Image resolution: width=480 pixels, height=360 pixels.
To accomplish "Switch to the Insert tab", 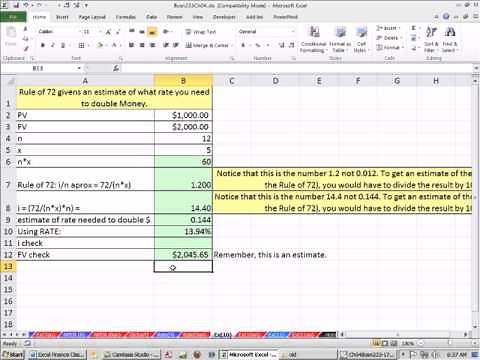I will (x=62, y=17).
